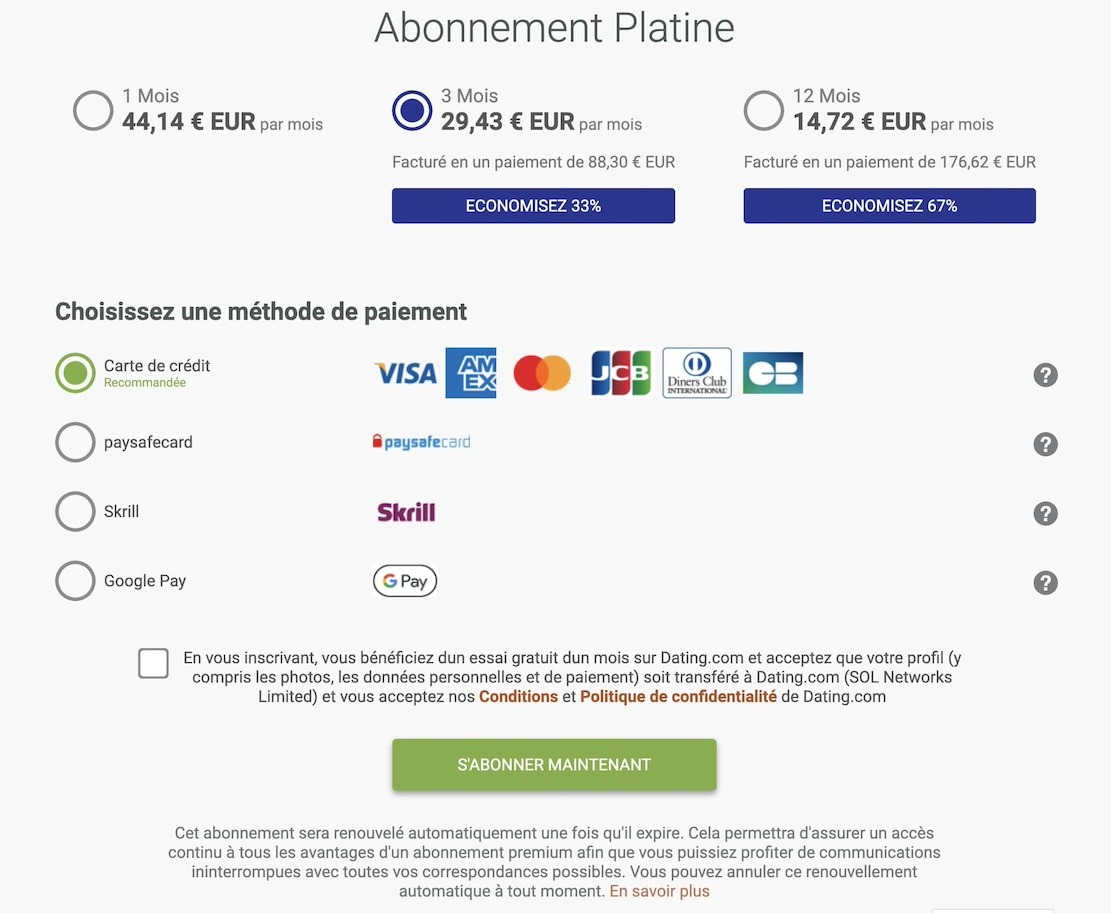Choose paysafecard as payment method
Image resolution: width=1111 pixels, height=913 pixels.
(75, 442)
